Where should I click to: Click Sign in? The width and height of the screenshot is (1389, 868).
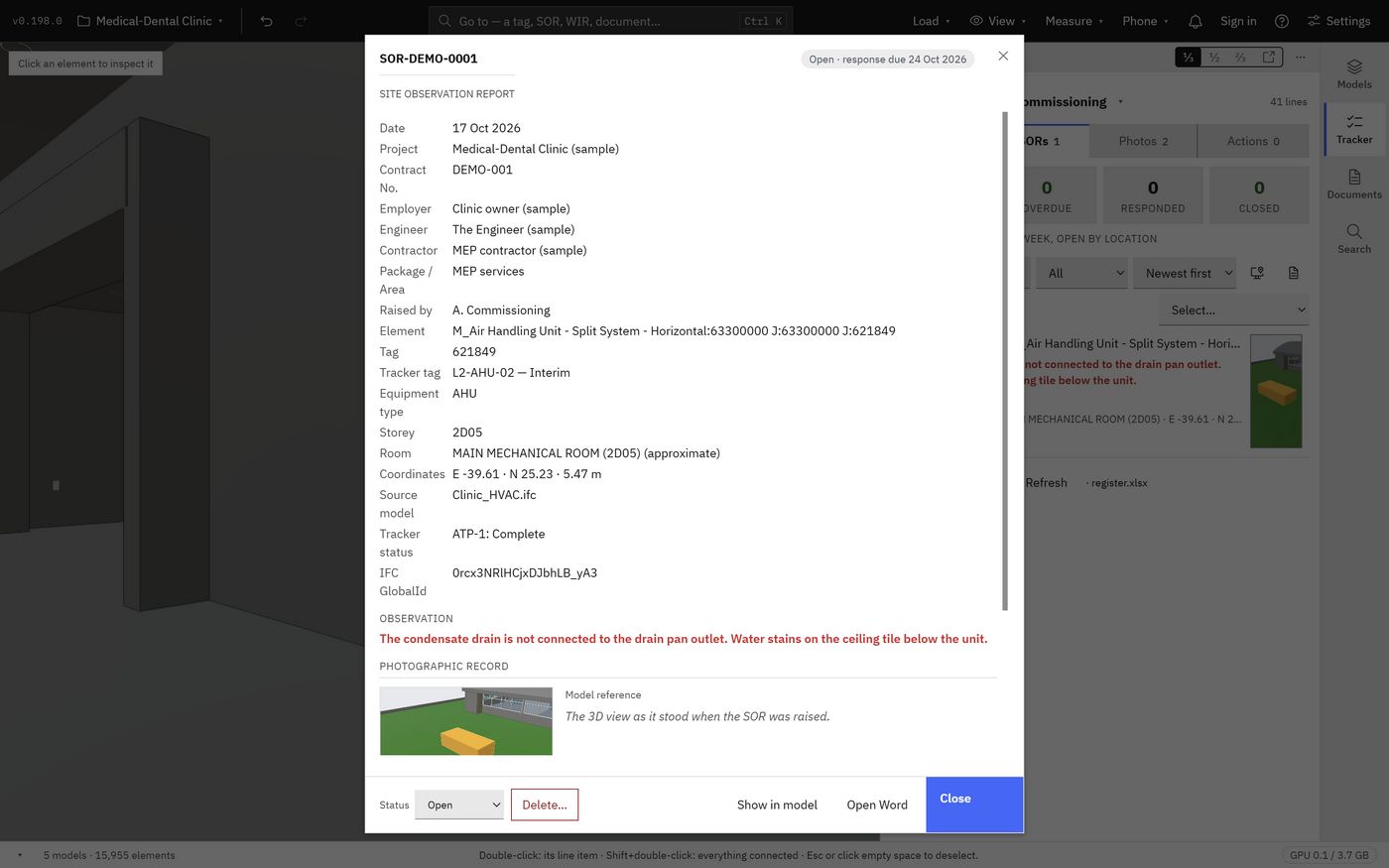[x=1238, y=21]
